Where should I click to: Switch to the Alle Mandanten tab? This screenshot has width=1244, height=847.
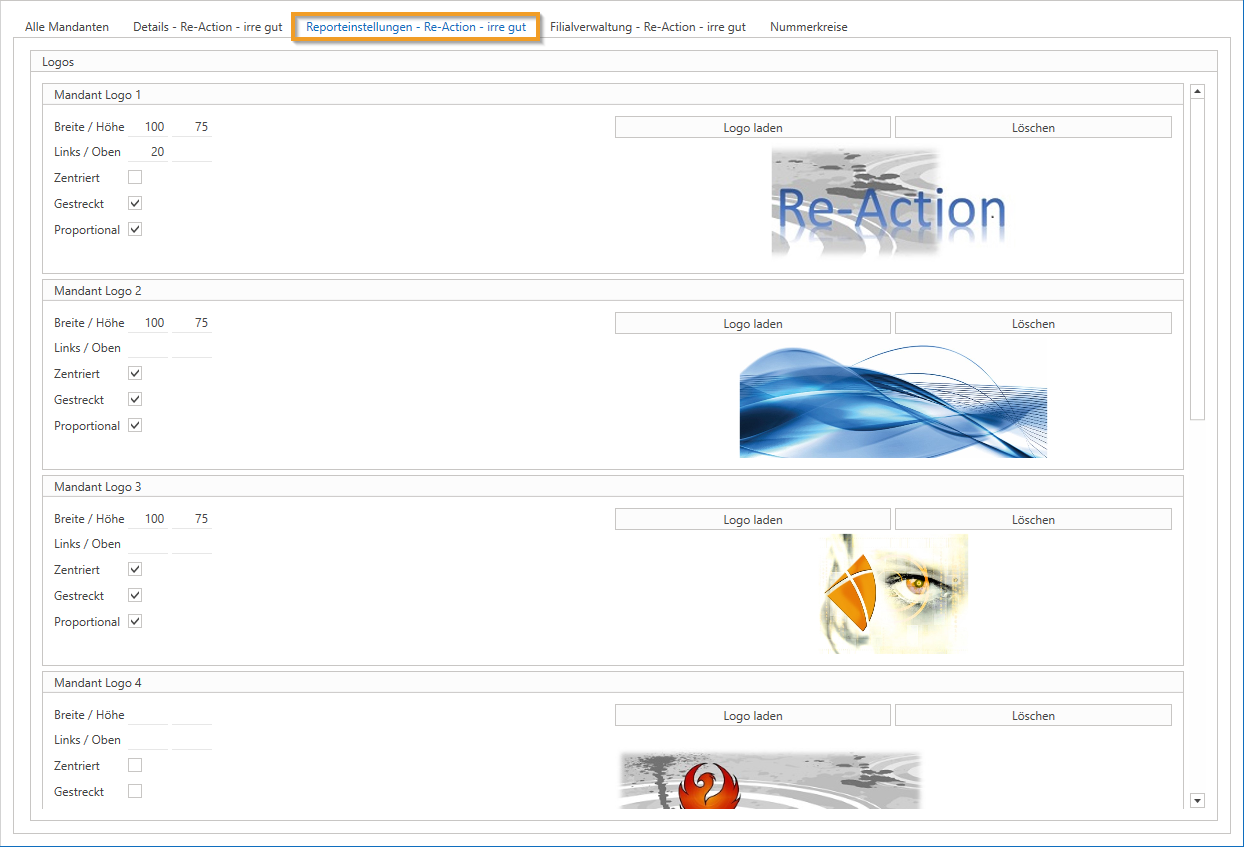(67, 27)
